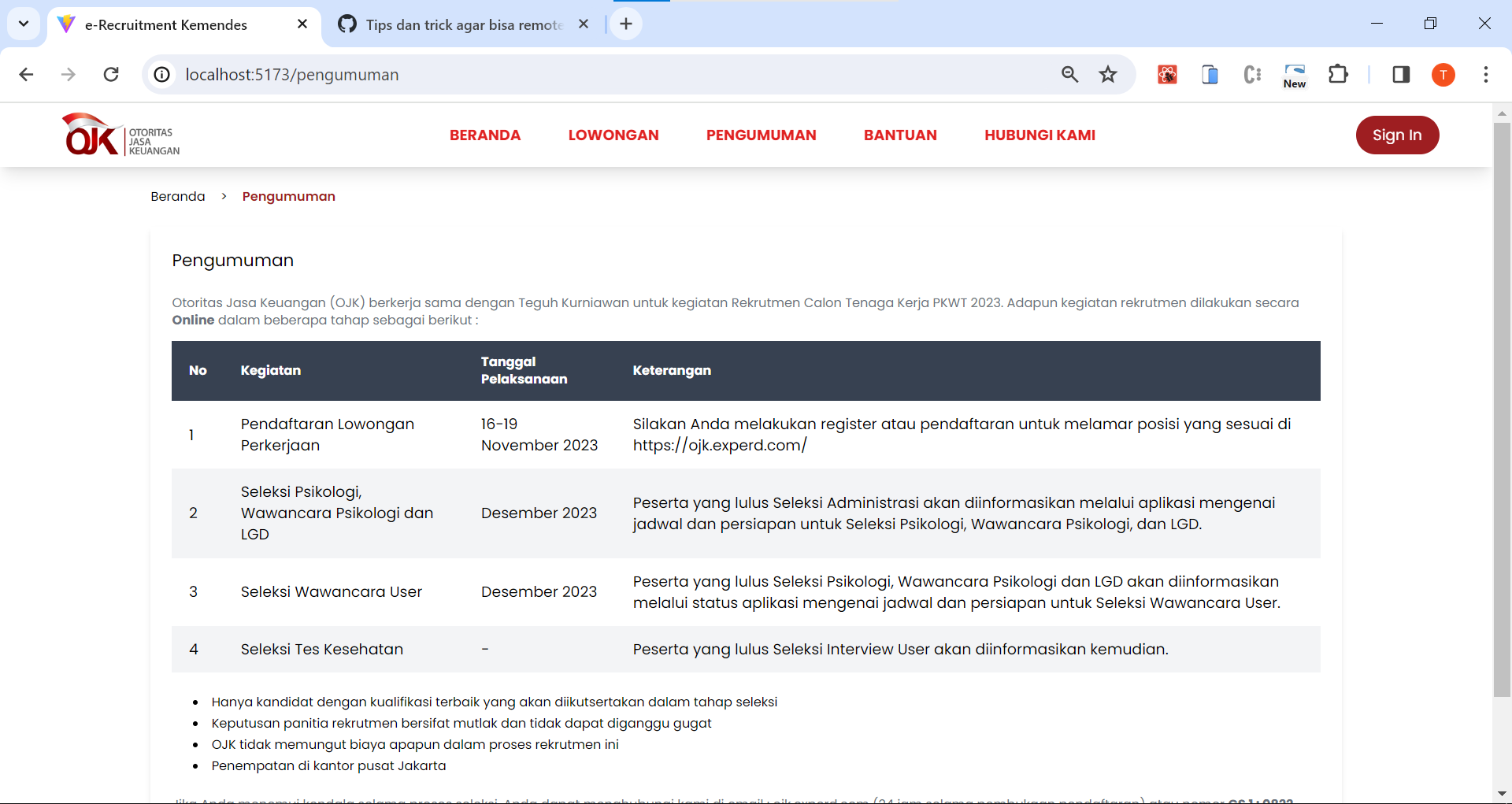Image resolution: width=1512 pixels, height=804 pixels.
Task: Click the Kegiatan column header
Action: pyautogui.click(x=271, y=370)
